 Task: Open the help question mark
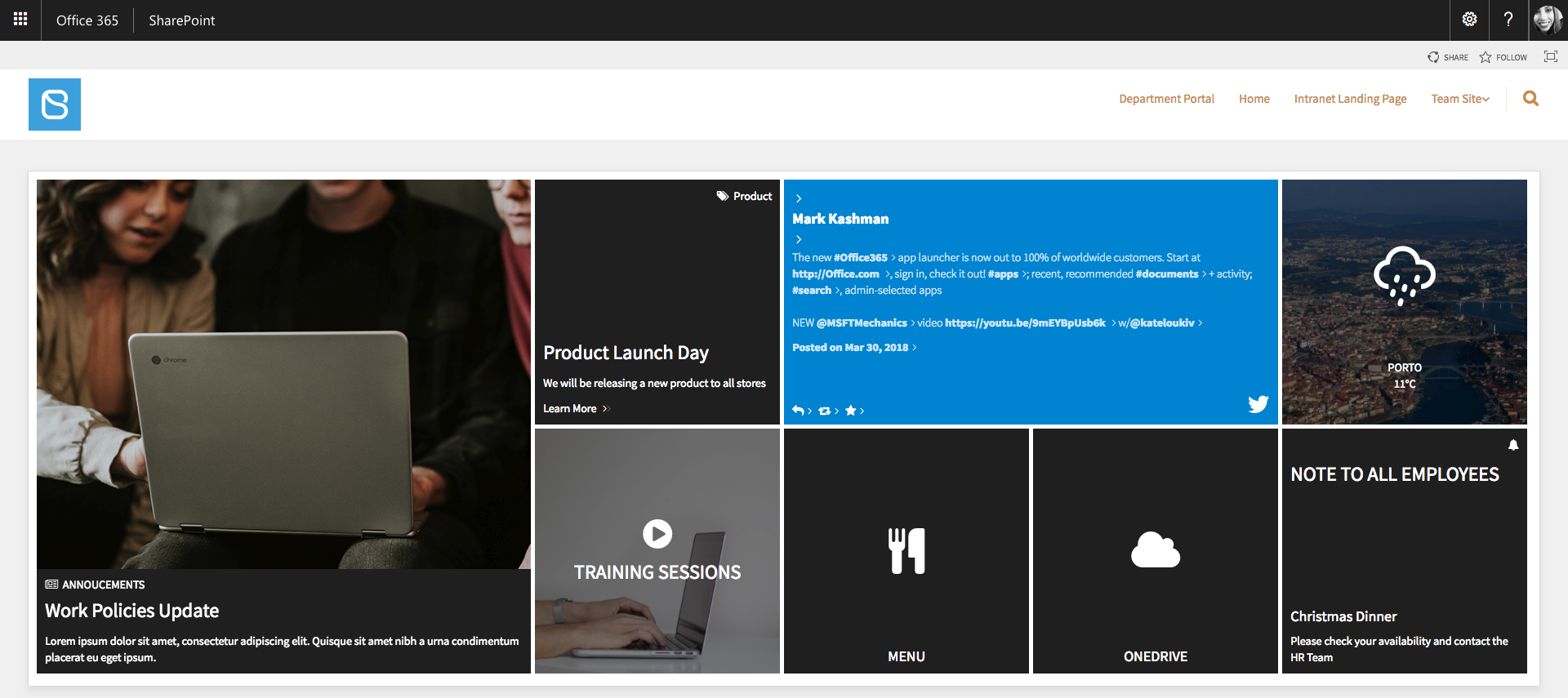coord(1508,20)
